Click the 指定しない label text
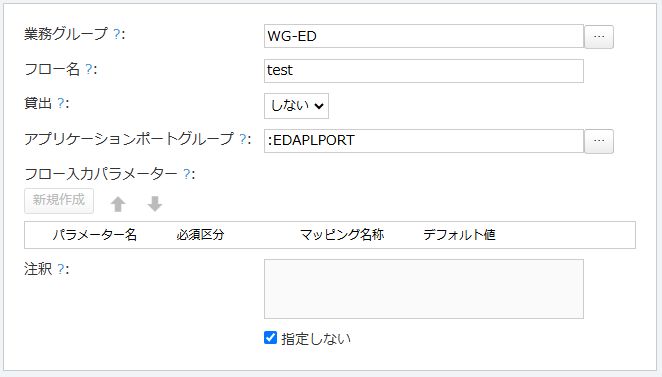 pos(316,339)
